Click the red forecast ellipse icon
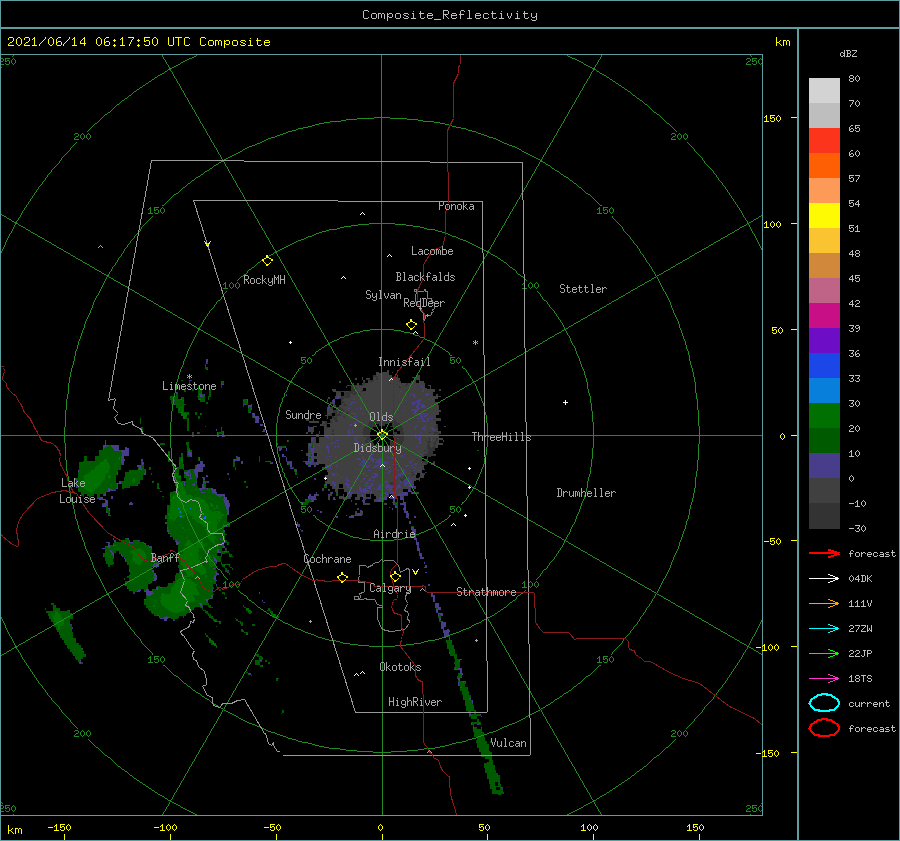 tap(824, 728)
